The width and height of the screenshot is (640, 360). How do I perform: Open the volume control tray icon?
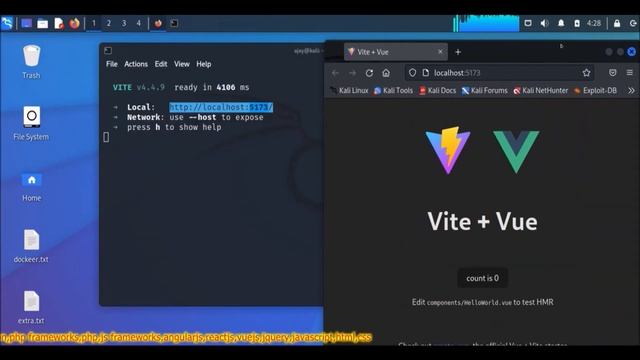click(544, 23)
